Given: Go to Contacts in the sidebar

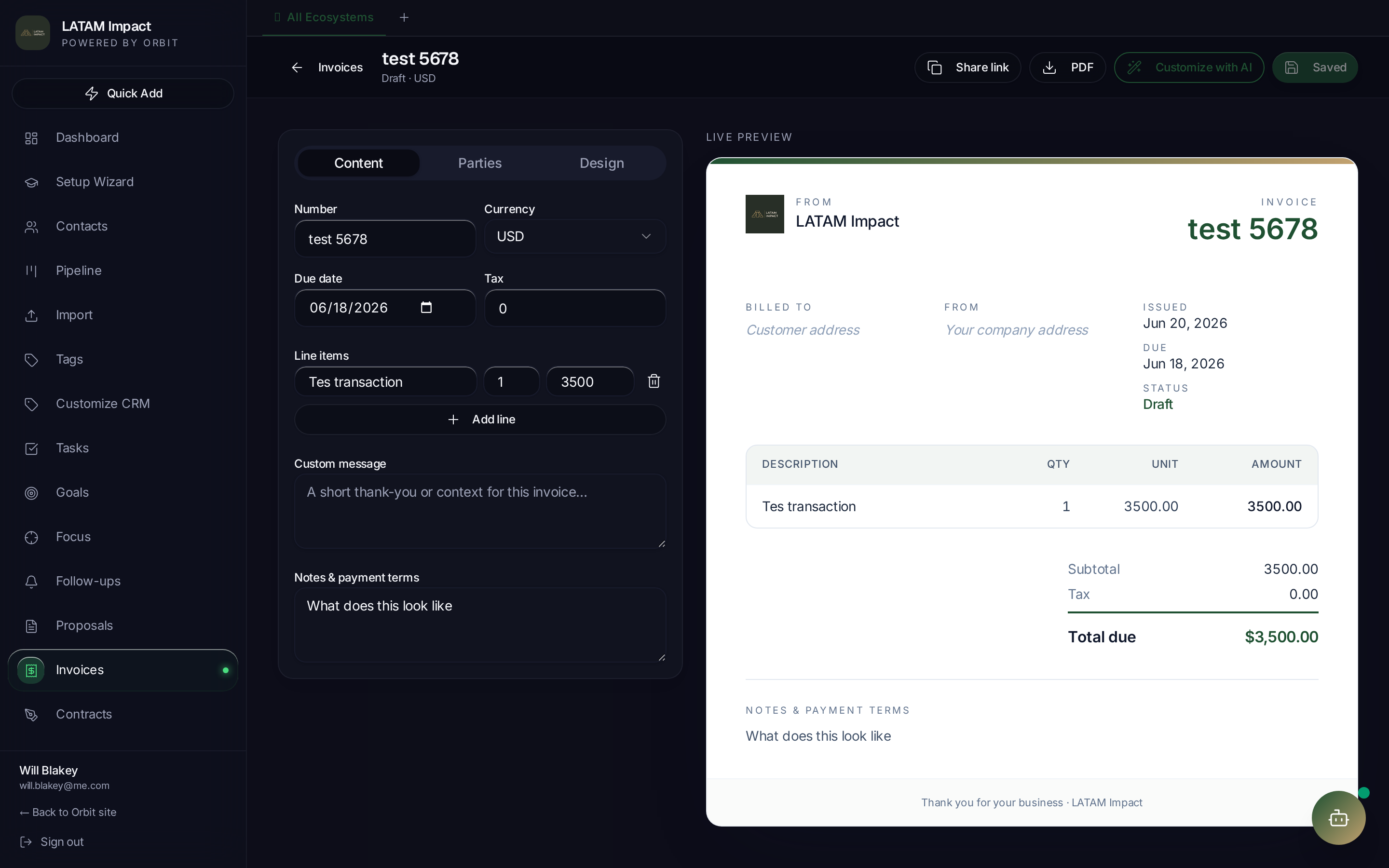Looking at the screenshot, I should (123, 226).
